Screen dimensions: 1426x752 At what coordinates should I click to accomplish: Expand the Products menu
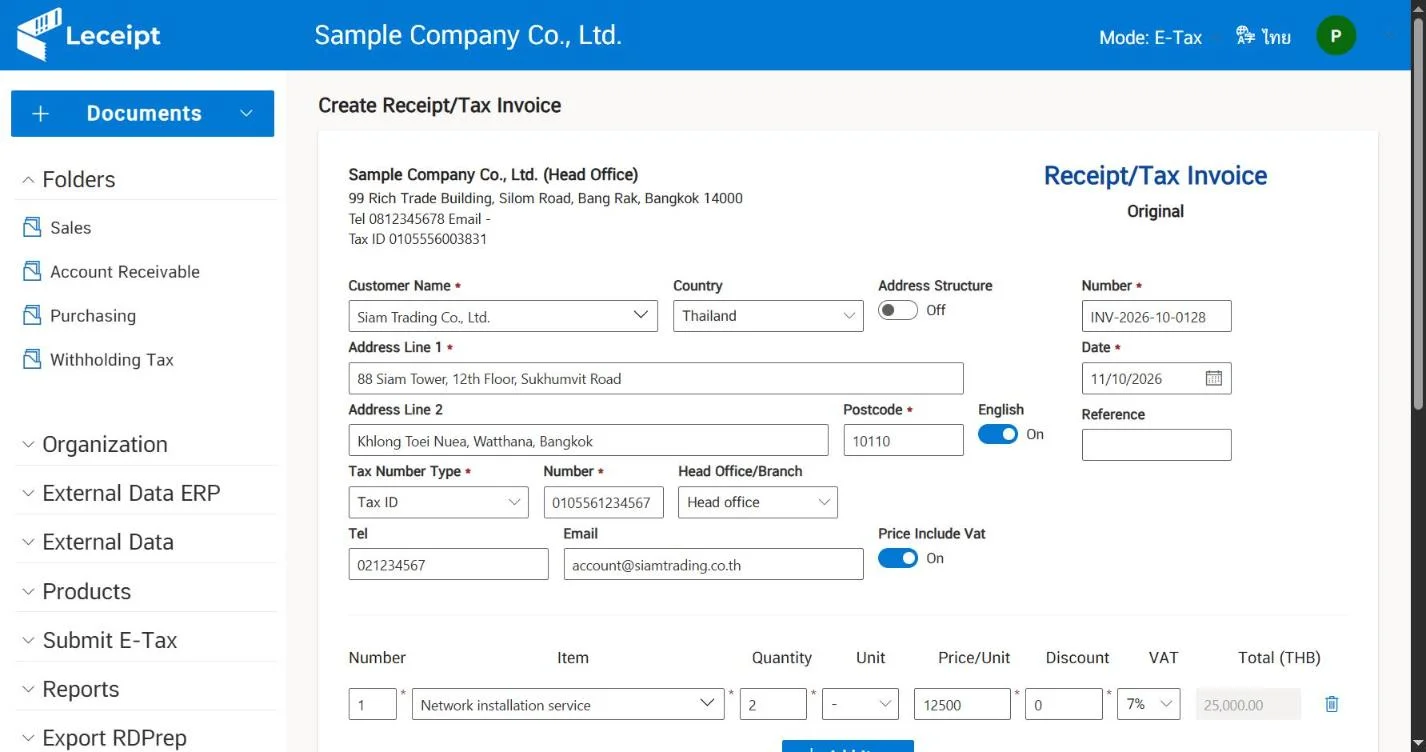point(145,592)
